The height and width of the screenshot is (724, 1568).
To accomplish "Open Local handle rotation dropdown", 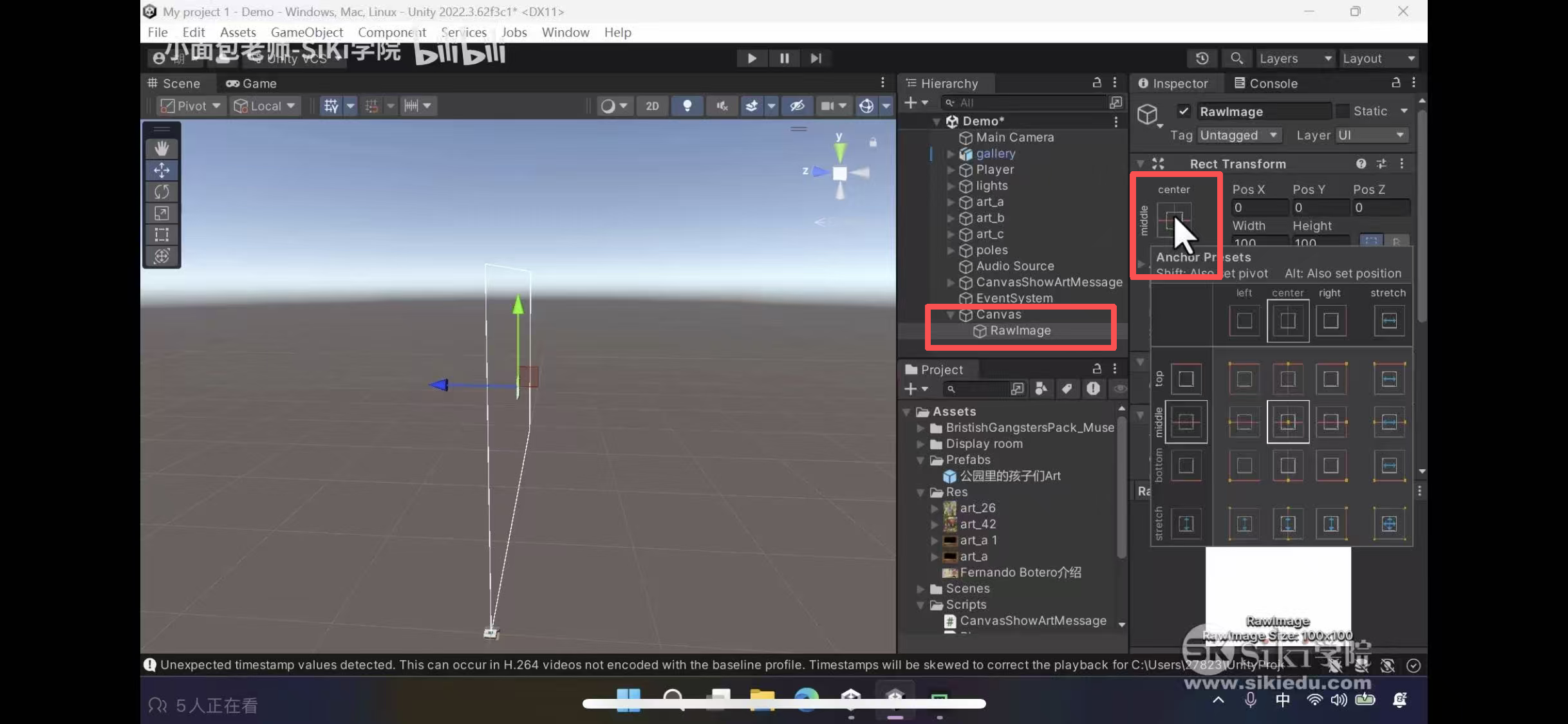I will click(265, 106).
